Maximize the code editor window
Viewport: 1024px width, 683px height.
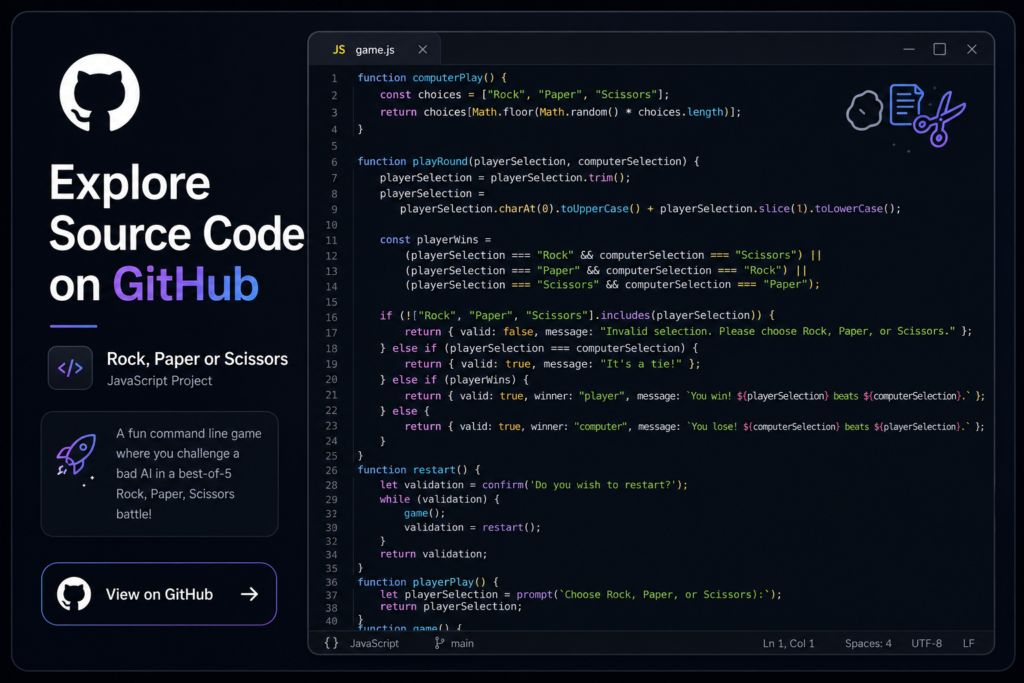(939, 49)
